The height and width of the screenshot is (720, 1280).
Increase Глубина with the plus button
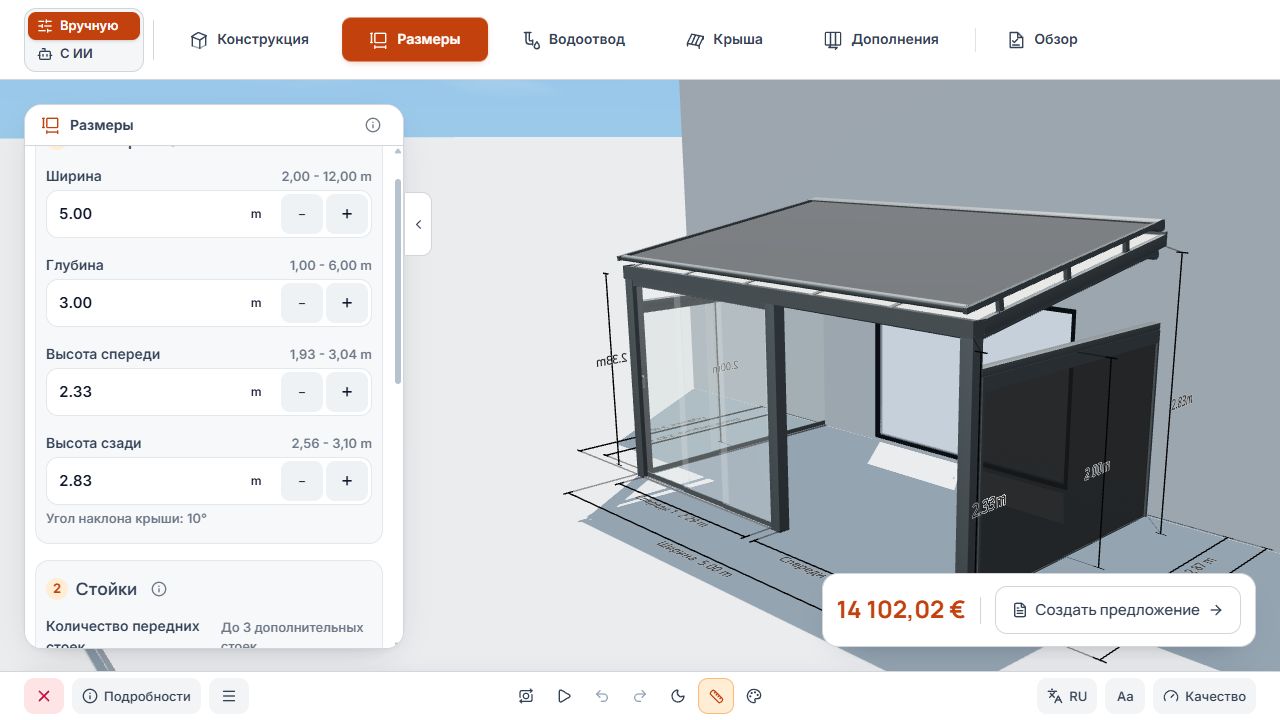[347, 303]
